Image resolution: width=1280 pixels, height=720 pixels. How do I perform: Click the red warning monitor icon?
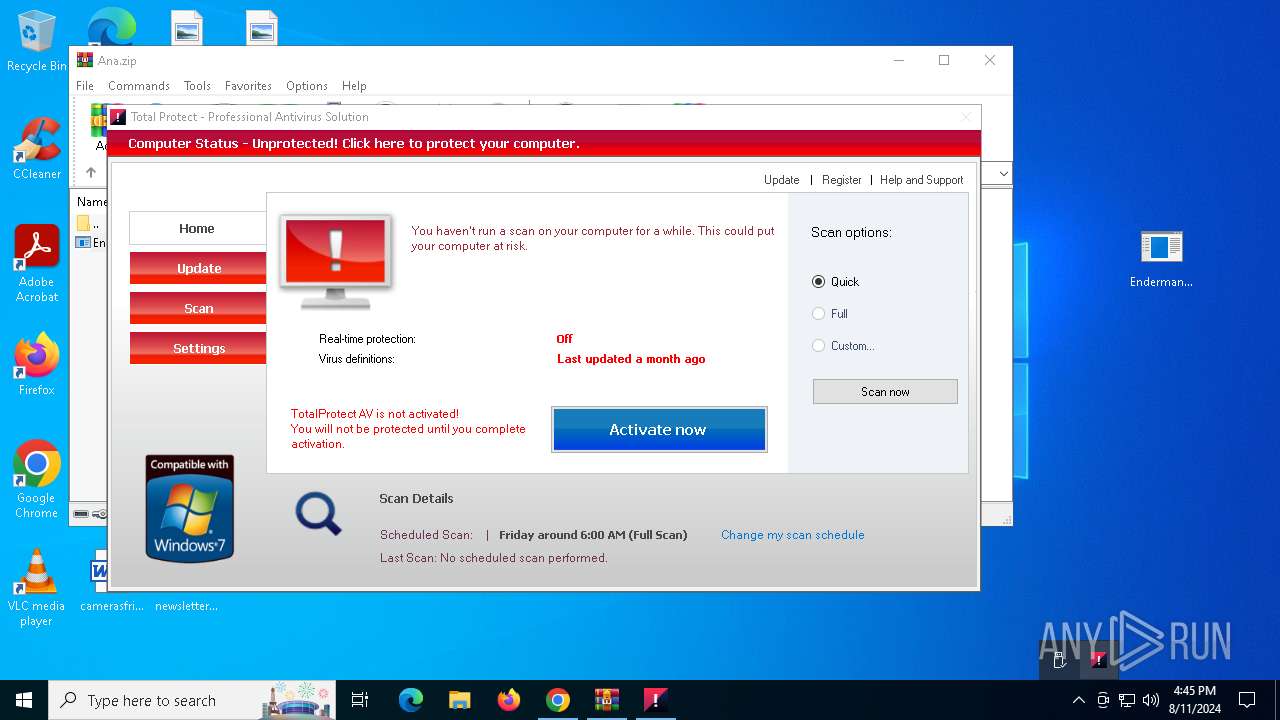[336, 263]
